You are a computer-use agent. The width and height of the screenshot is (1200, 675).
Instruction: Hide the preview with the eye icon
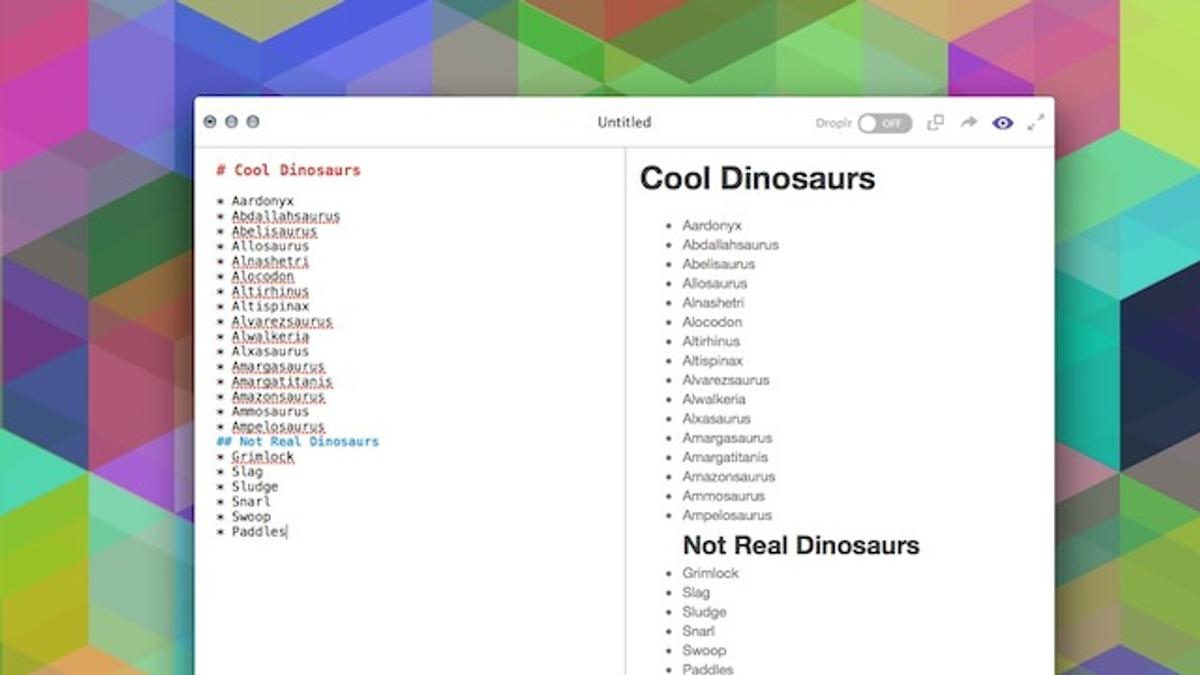tap(1002, 123)
